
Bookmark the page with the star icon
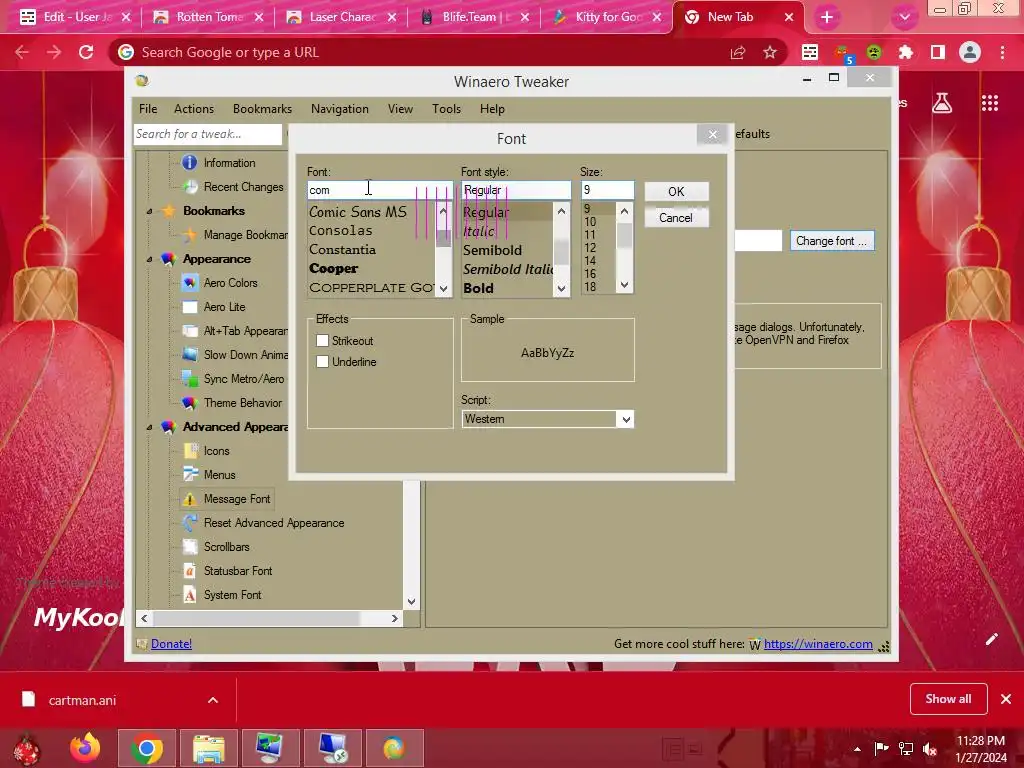tap(770, 52)
